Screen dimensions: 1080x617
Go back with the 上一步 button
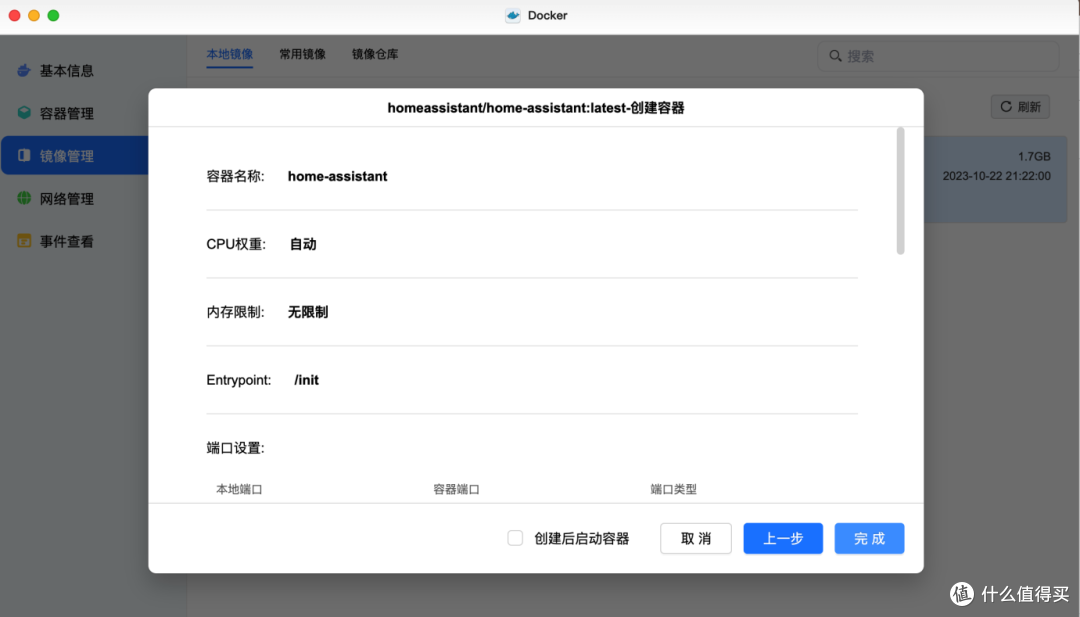(783, 538)
